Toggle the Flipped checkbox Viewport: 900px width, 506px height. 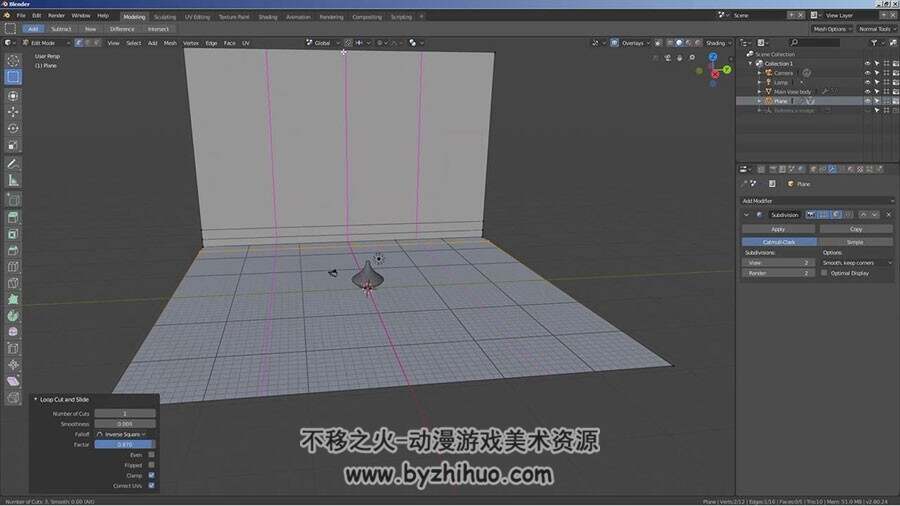[x=152, y=465]
